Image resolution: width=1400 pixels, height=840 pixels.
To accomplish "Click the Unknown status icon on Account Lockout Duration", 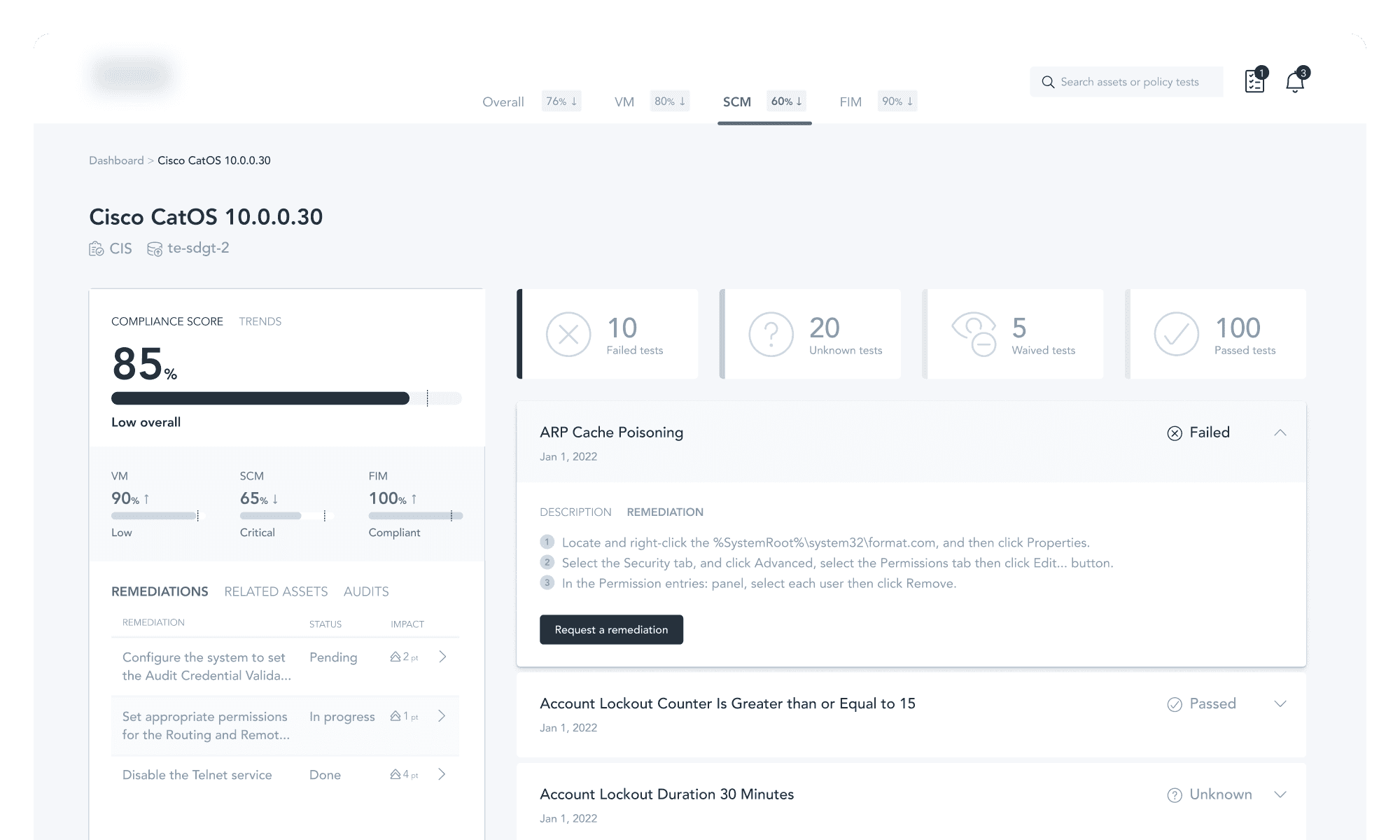I will coord(1175,795).
